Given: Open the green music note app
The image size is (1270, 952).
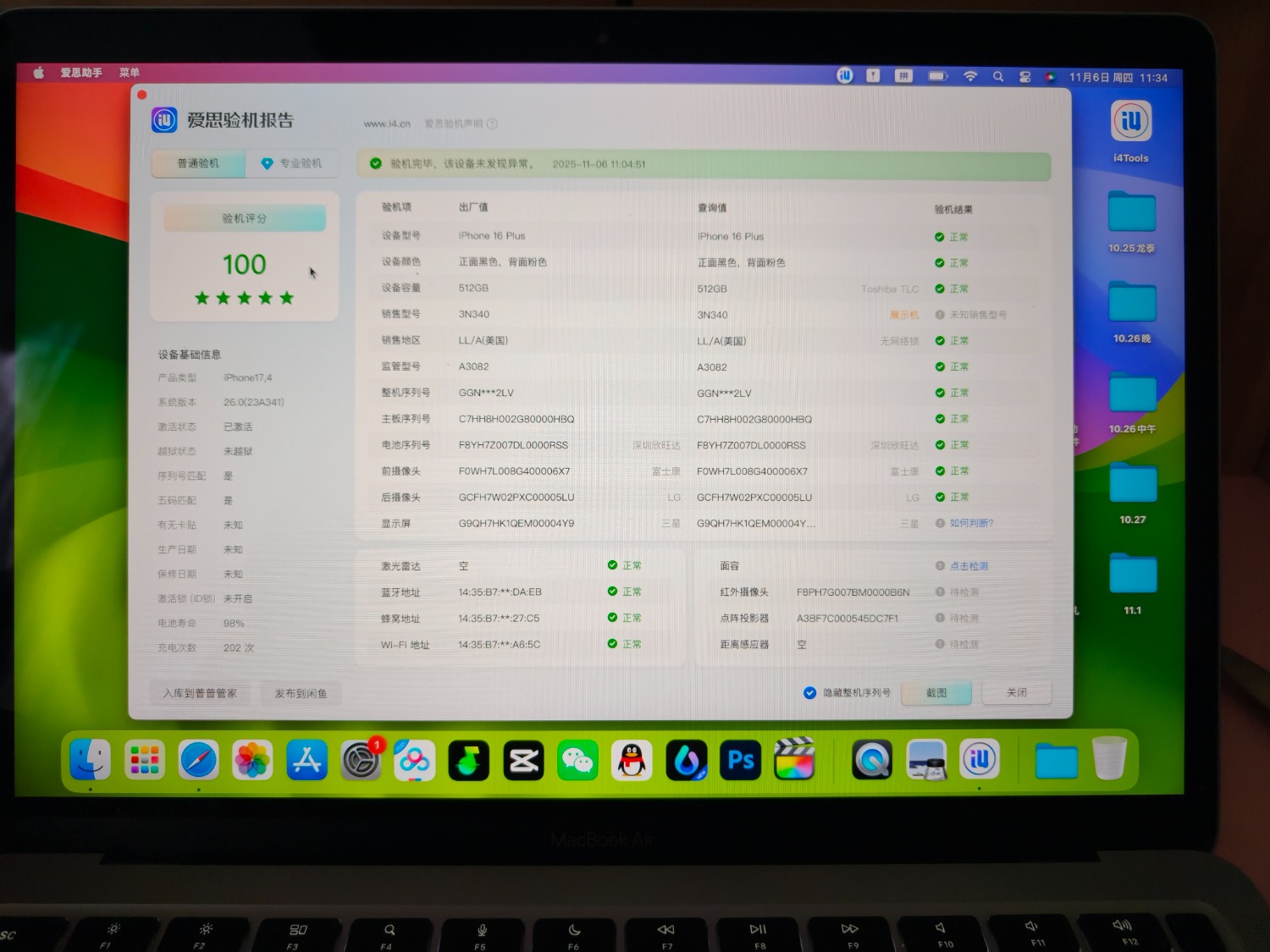Looking at the screenshot, I should (x=469, y=761).
